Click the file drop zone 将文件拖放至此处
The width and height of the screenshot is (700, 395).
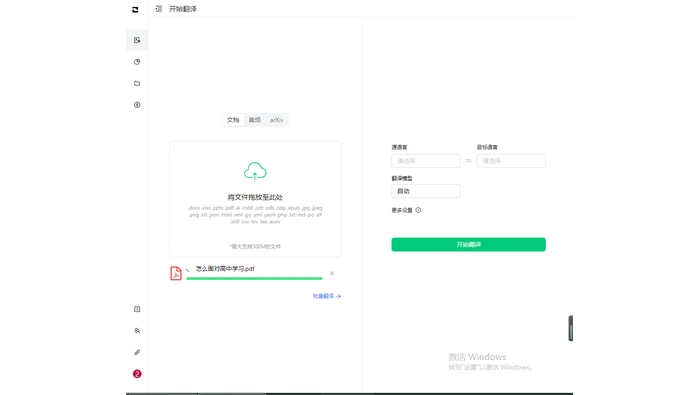[x=255, y=199]
